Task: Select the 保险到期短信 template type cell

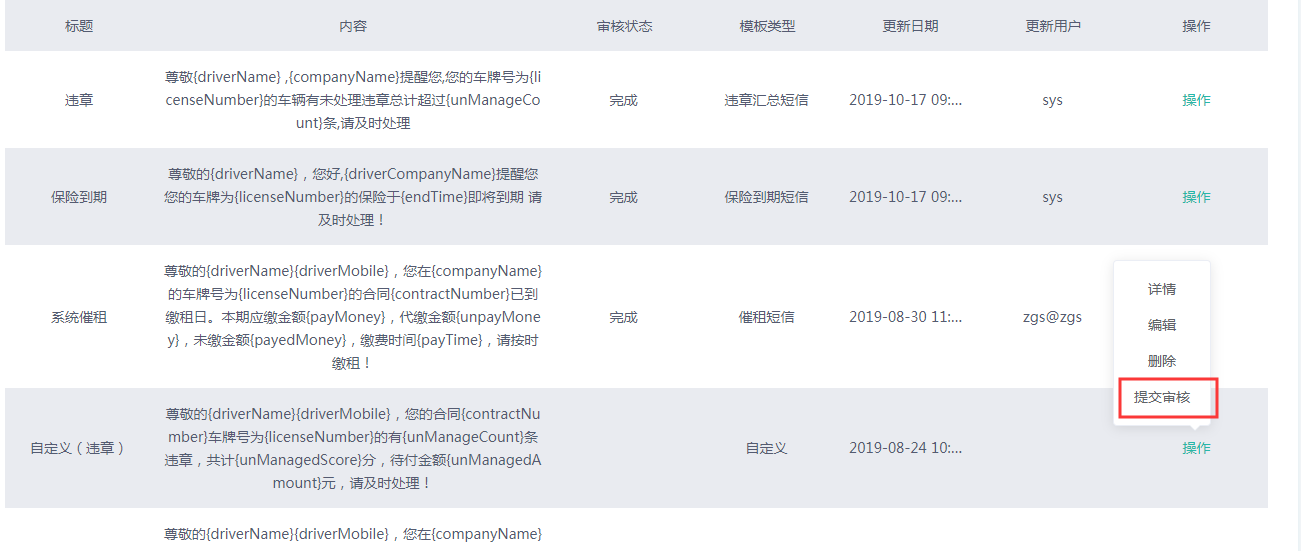Action: click(767, 197)
